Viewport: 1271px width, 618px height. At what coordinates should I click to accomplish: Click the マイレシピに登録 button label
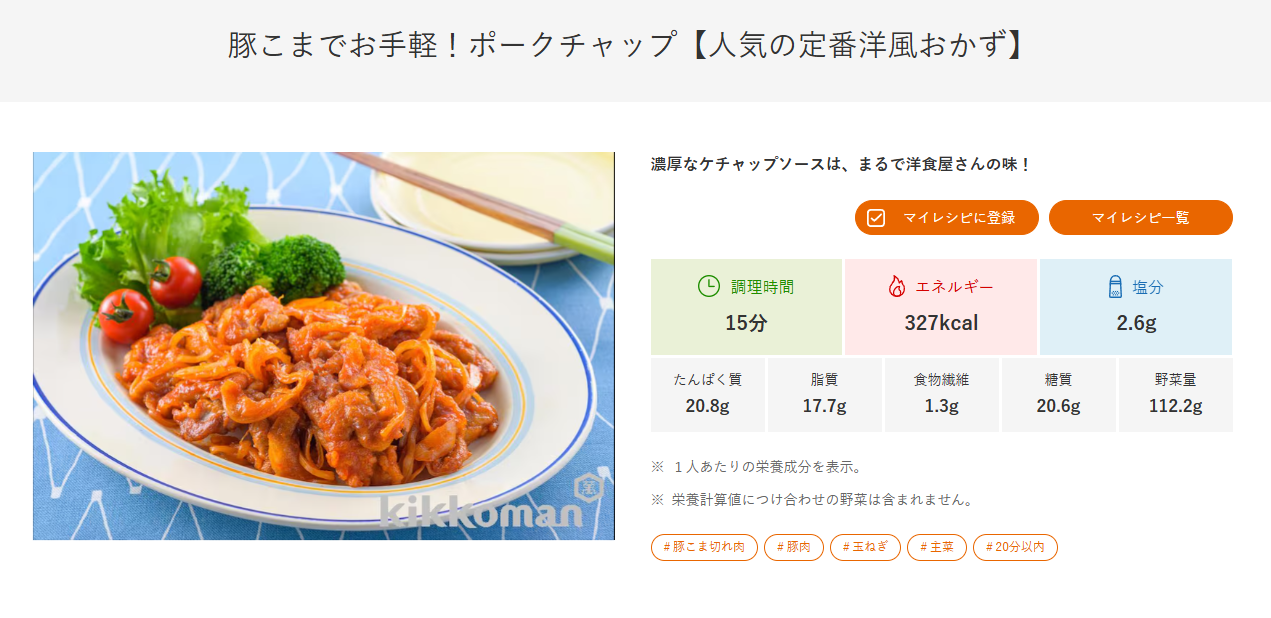958,218
